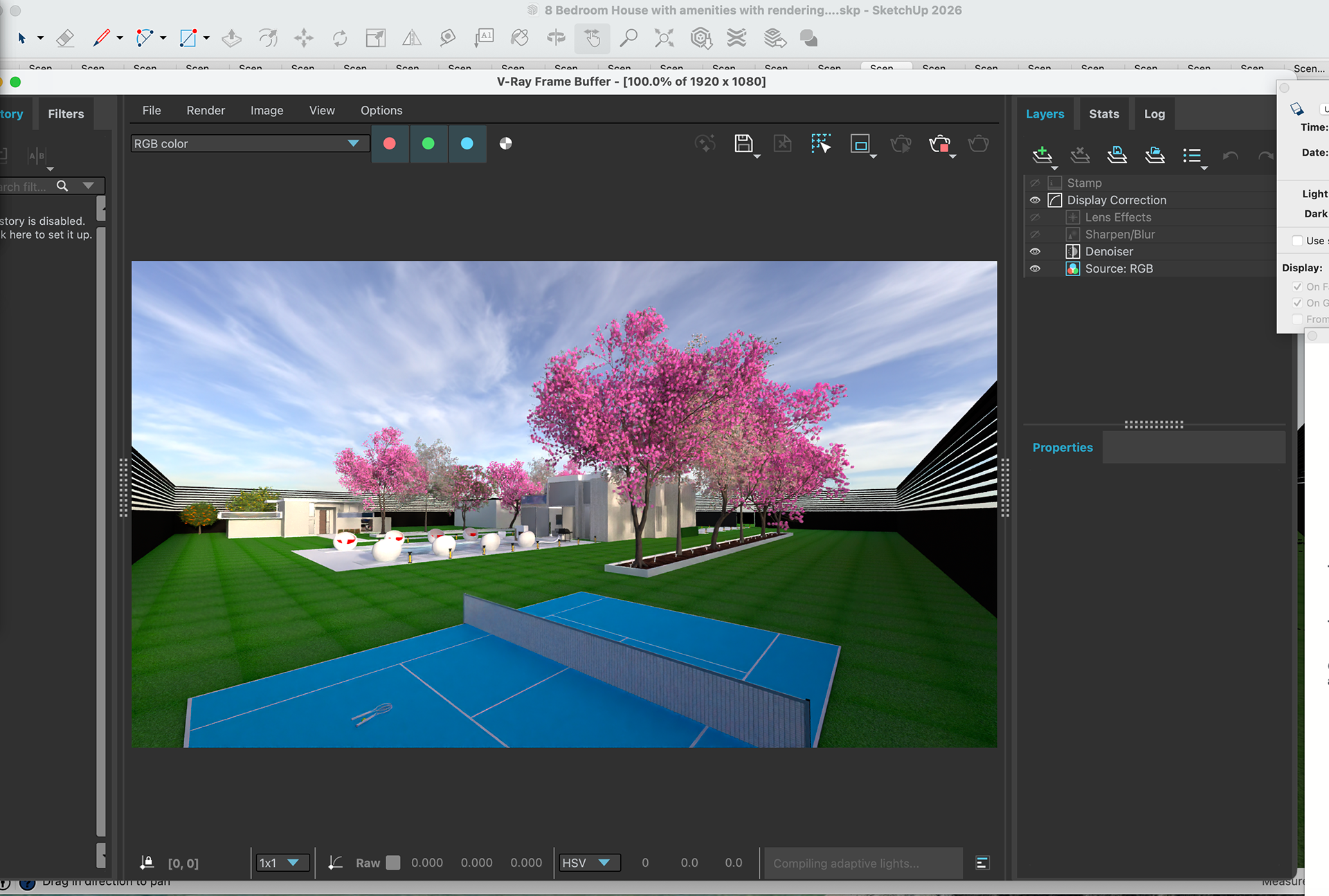Enable visibility of the Stamp layer
The image size is (1329, 896).
1035,183
